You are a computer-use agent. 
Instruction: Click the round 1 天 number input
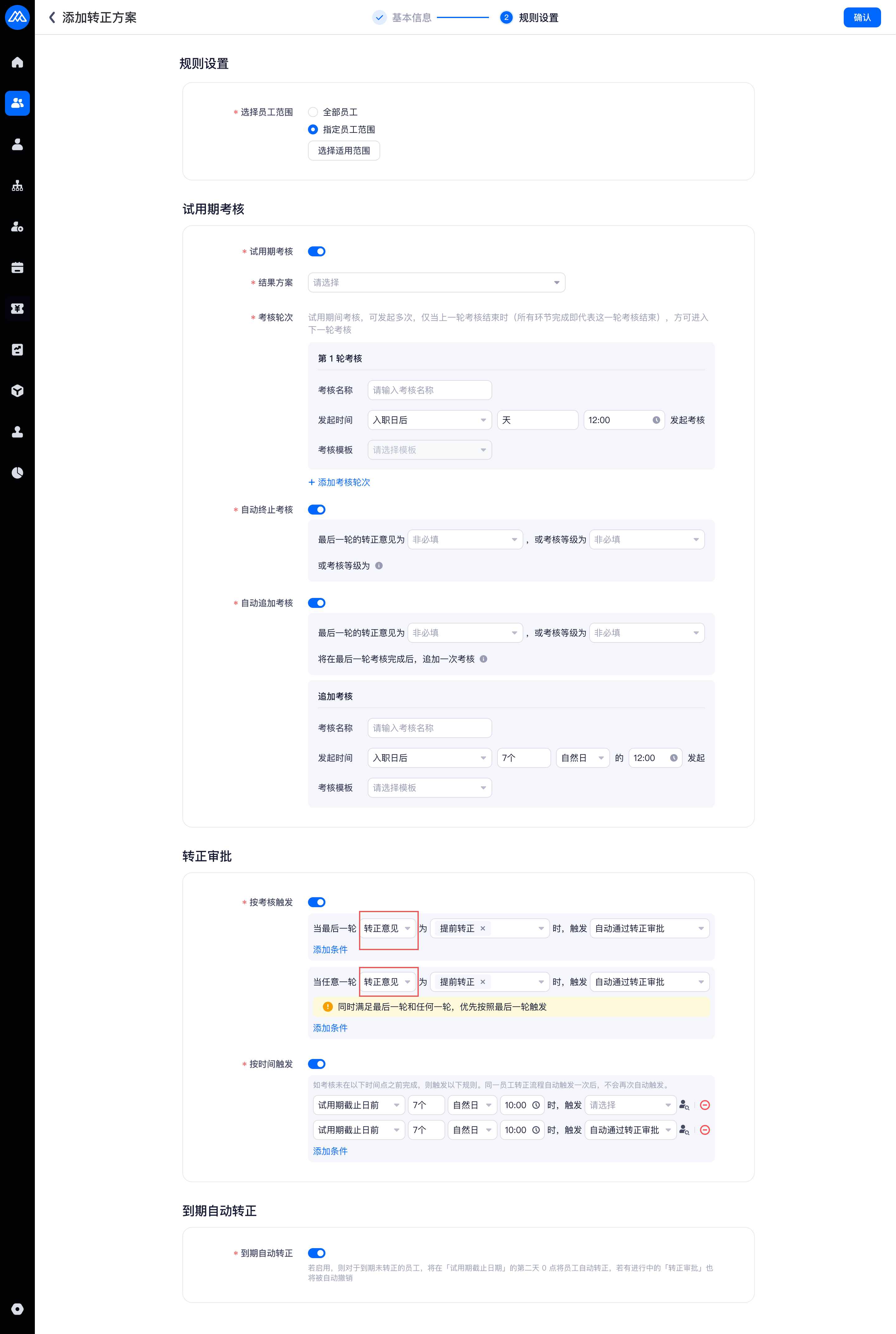click(x=538, y=420)
